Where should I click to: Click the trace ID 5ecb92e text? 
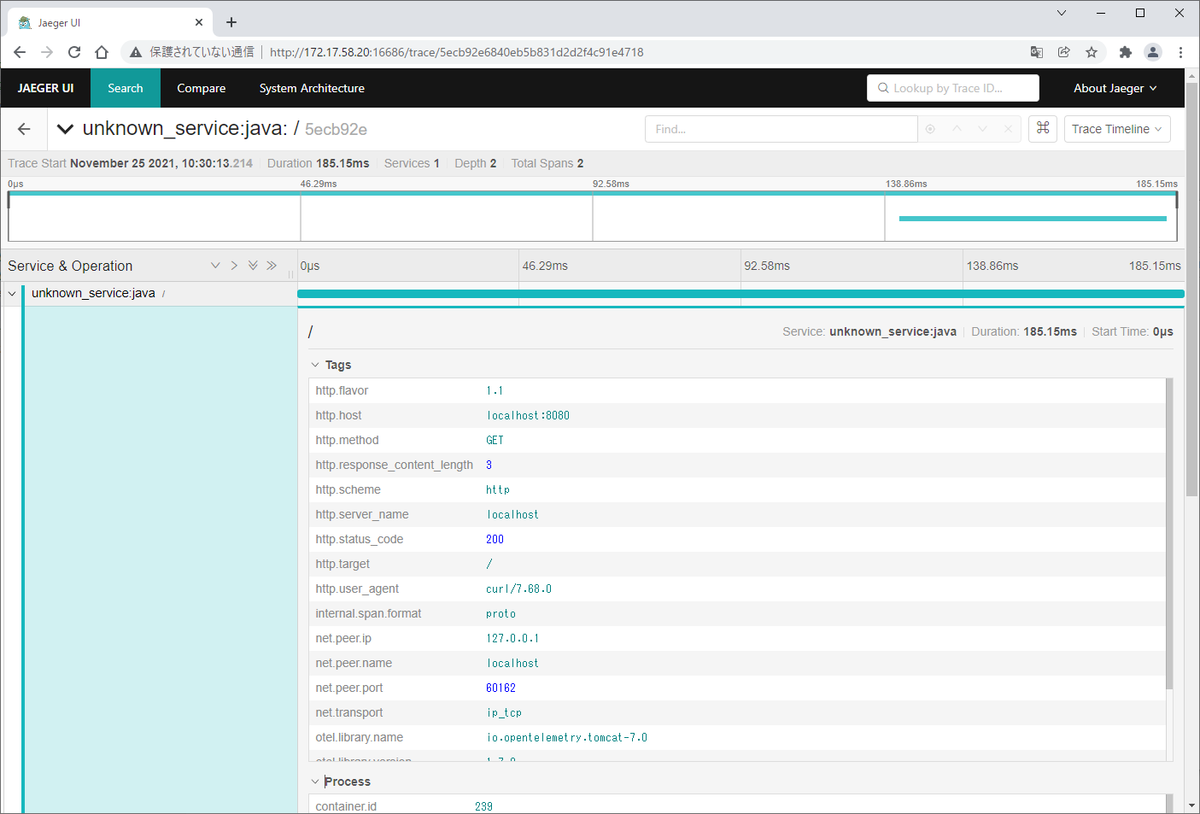[x=335, y=129]
